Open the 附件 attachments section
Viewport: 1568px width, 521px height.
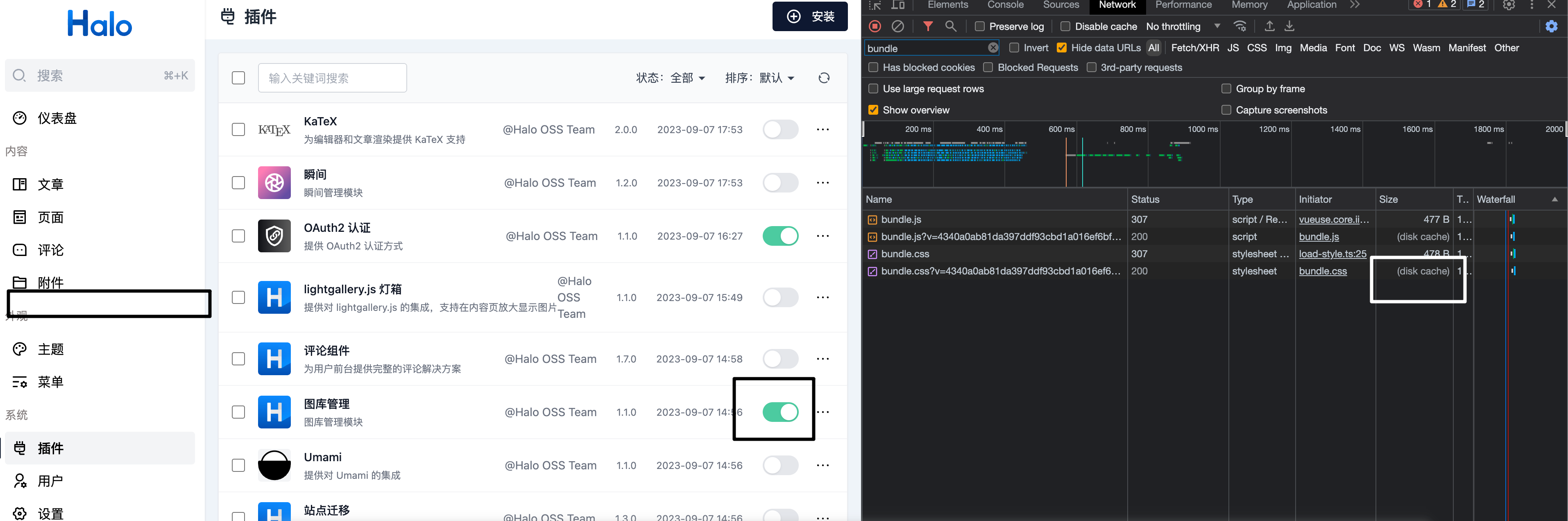tap(50, 282)
